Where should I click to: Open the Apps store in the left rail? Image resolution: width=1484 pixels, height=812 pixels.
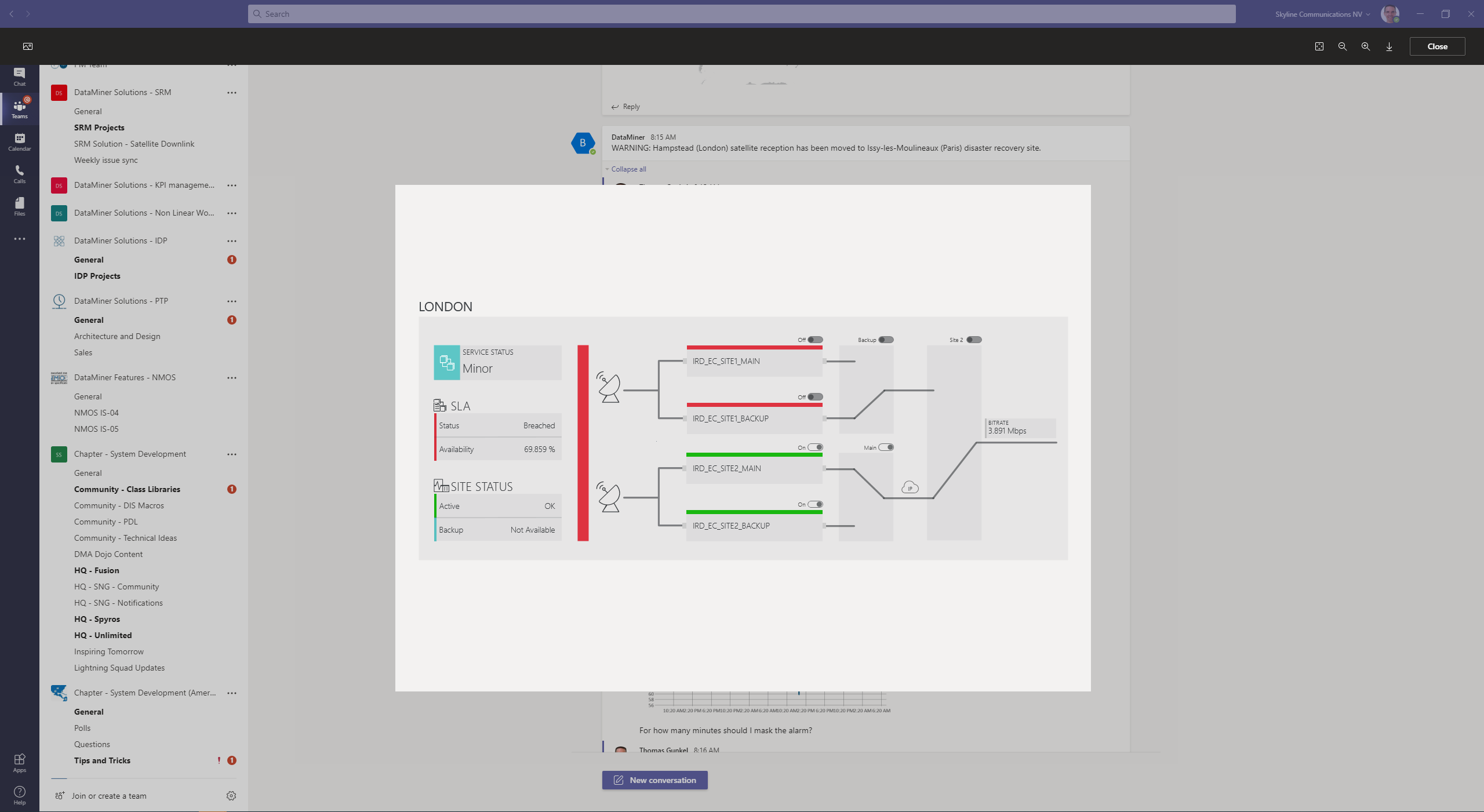[19, 763]
